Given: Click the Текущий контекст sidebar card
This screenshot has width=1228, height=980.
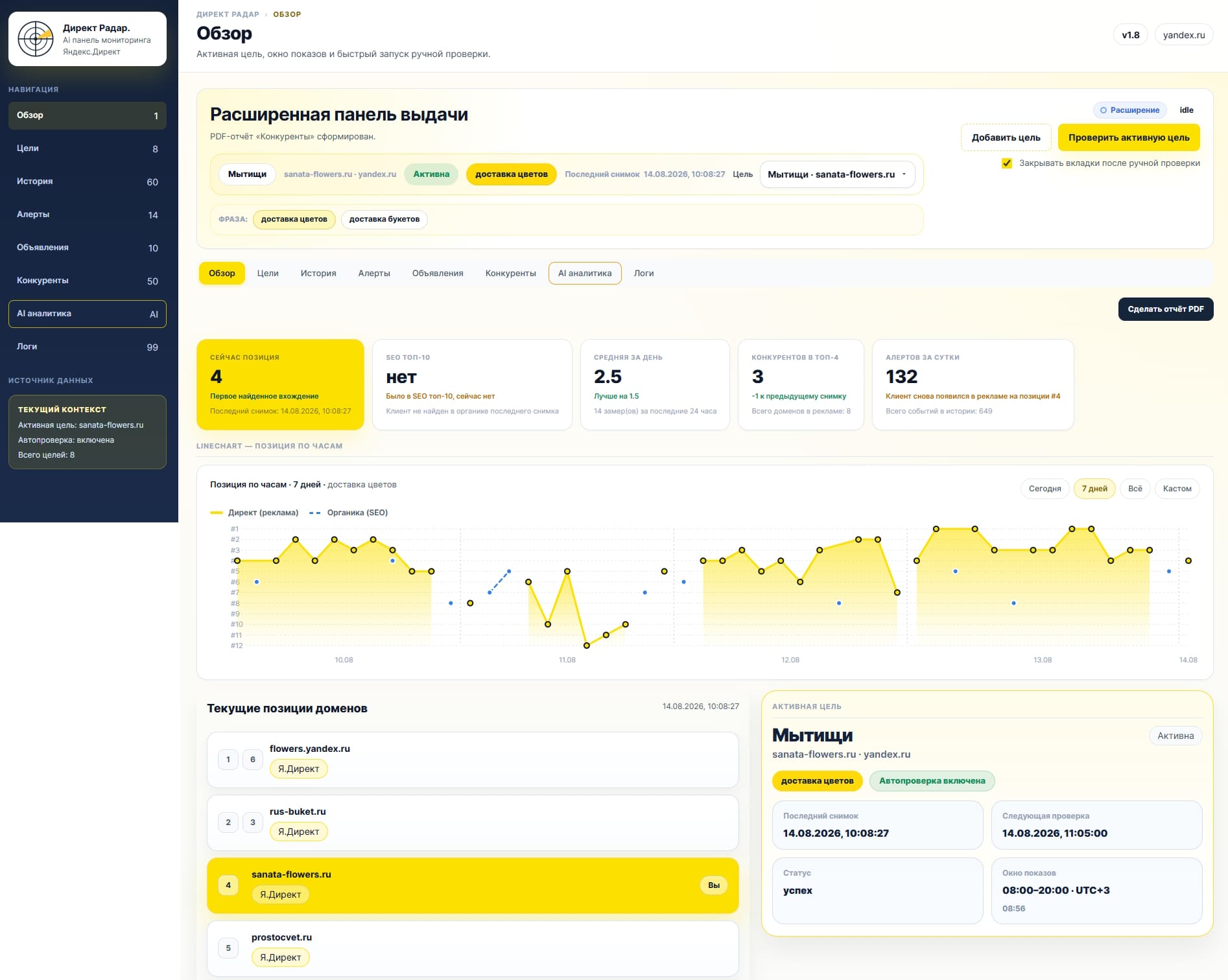Looking at the screenshot, I should click(x=88, y=432).
